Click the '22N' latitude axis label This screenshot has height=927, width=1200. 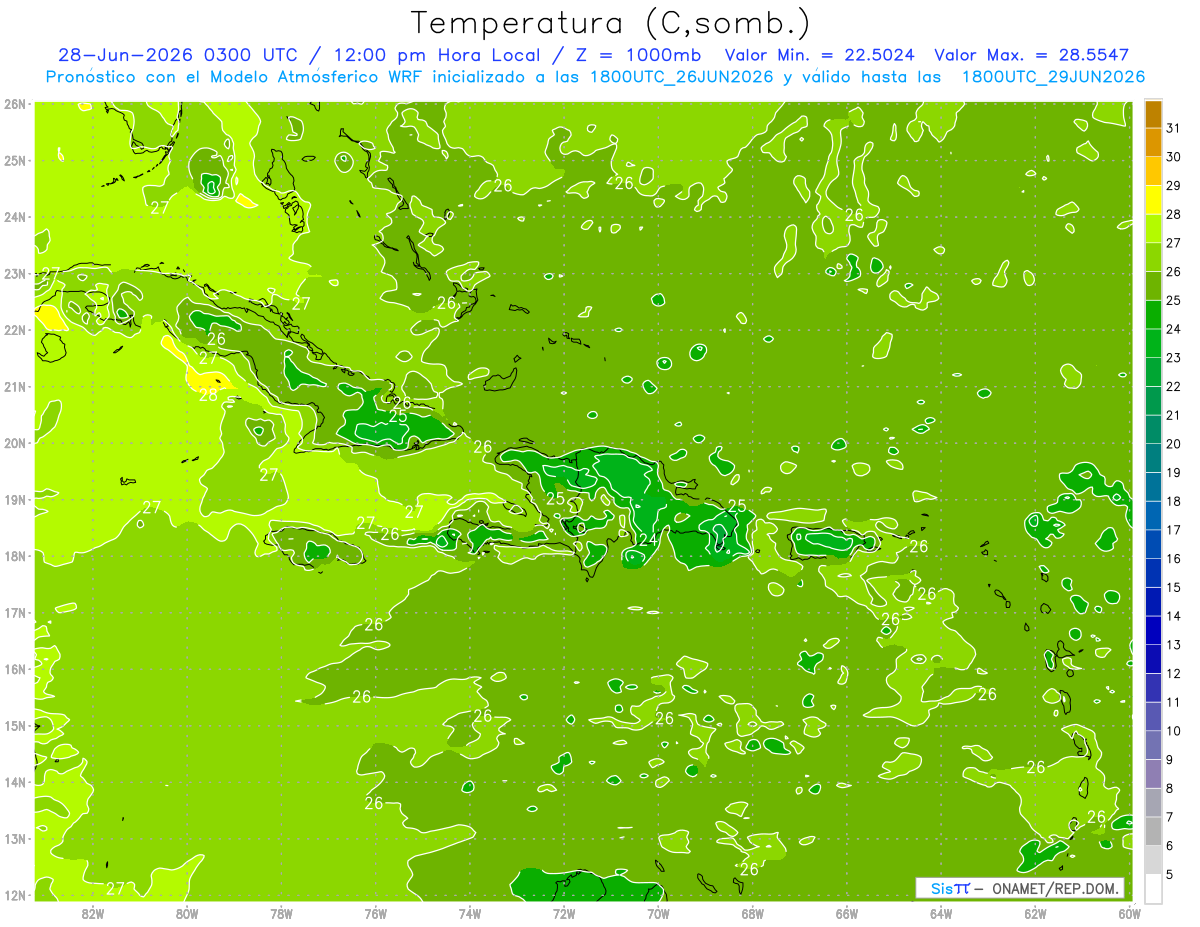(x=15, y=330)
